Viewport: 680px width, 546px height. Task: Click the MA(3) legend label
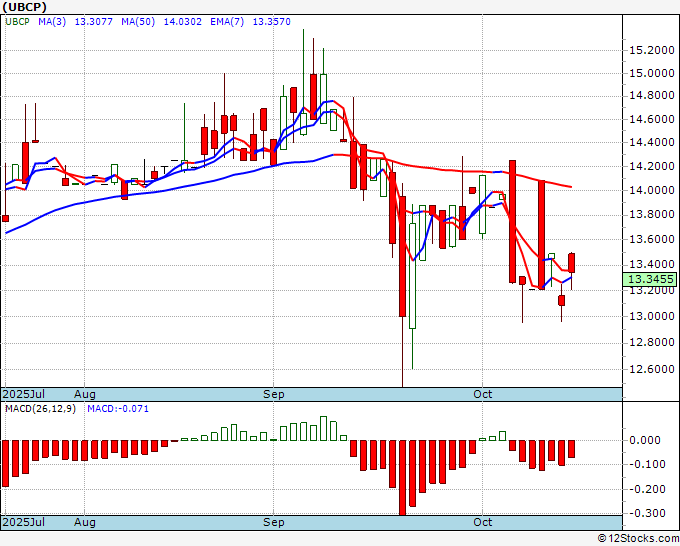tap(52, 22)
